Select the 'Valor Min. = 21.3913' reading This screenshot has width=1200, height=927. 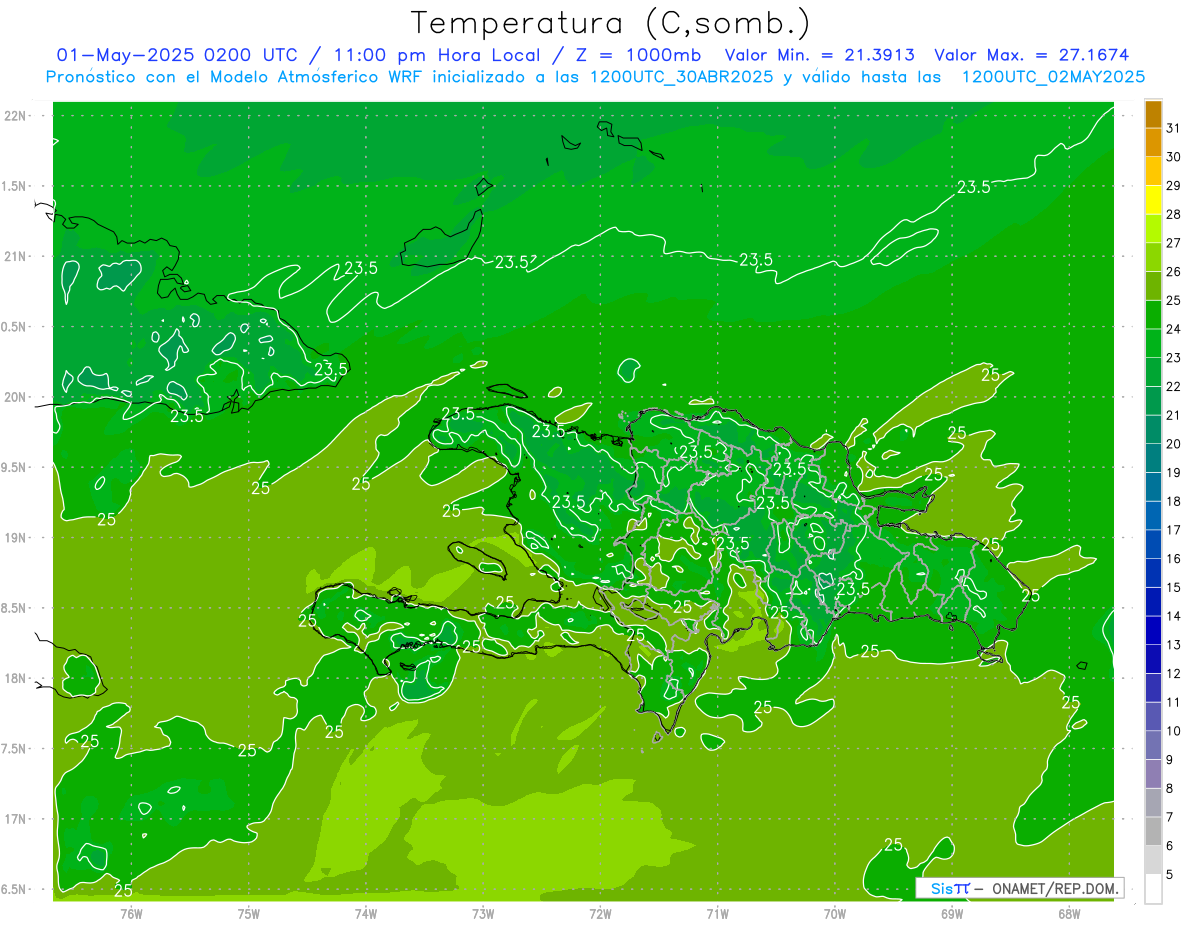coord(819,55)
